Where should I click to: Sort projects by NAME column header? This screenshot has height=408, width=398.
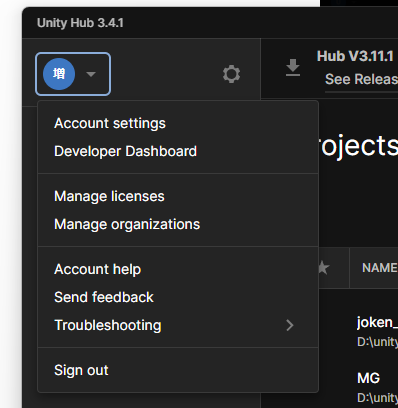pyautogui.click(x=380, y=268)
